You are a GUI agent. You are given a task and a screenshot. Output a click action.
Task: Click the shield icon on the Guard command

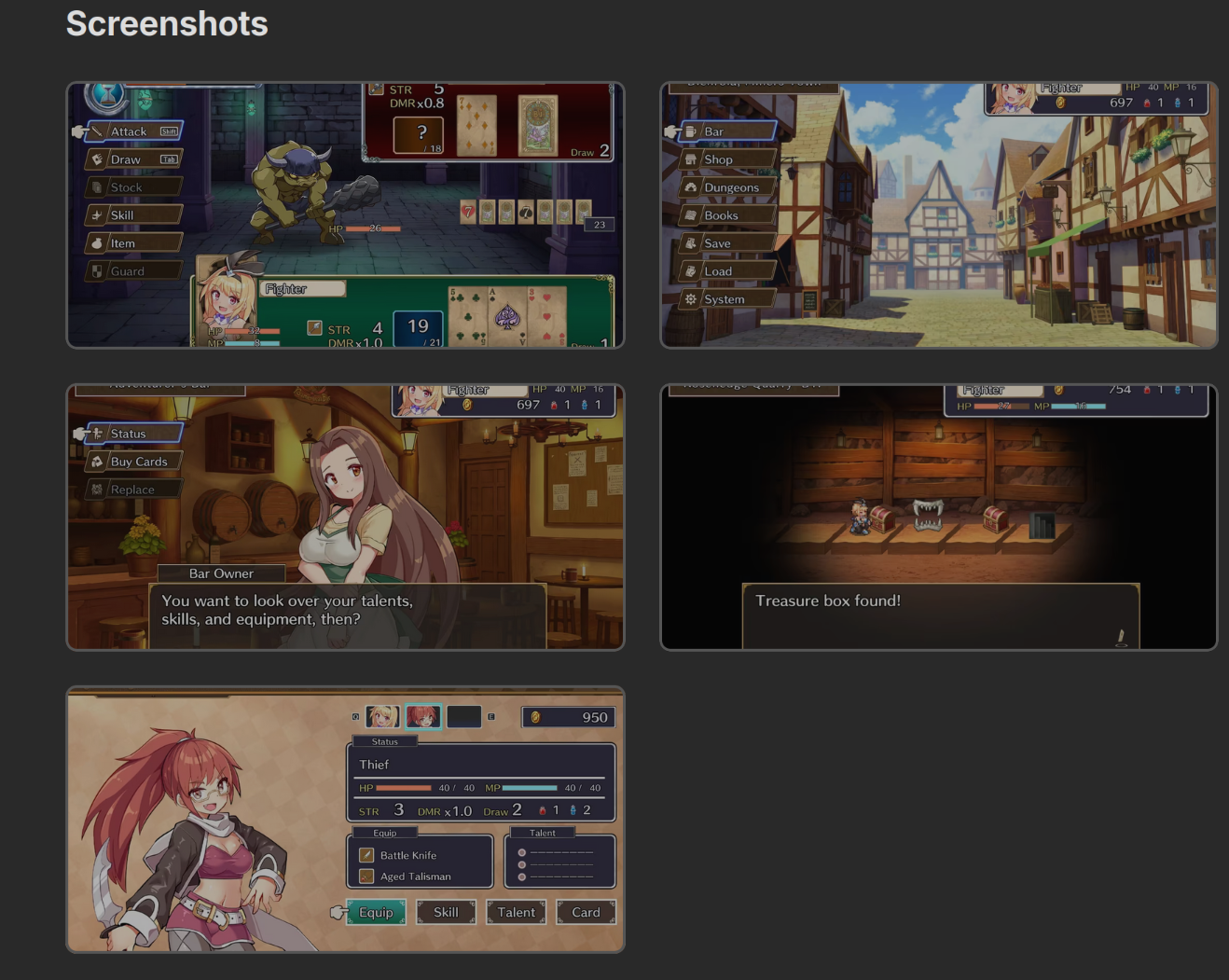(97, 271)
